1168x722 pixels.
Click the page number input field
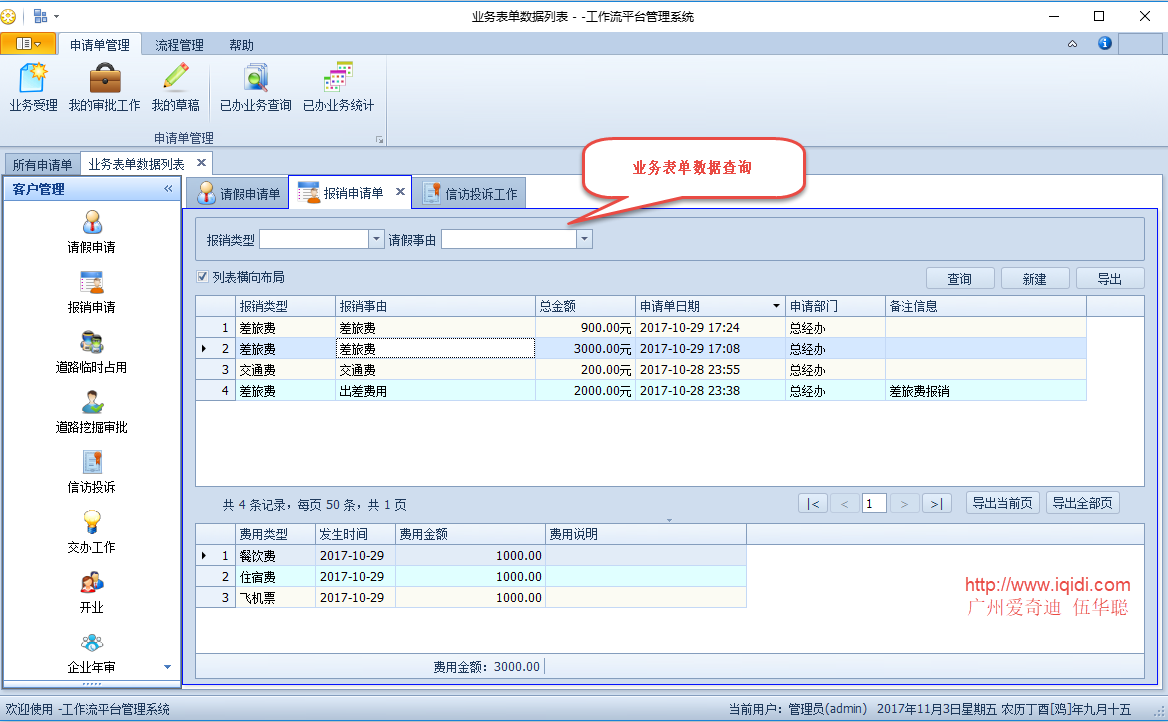874,504
